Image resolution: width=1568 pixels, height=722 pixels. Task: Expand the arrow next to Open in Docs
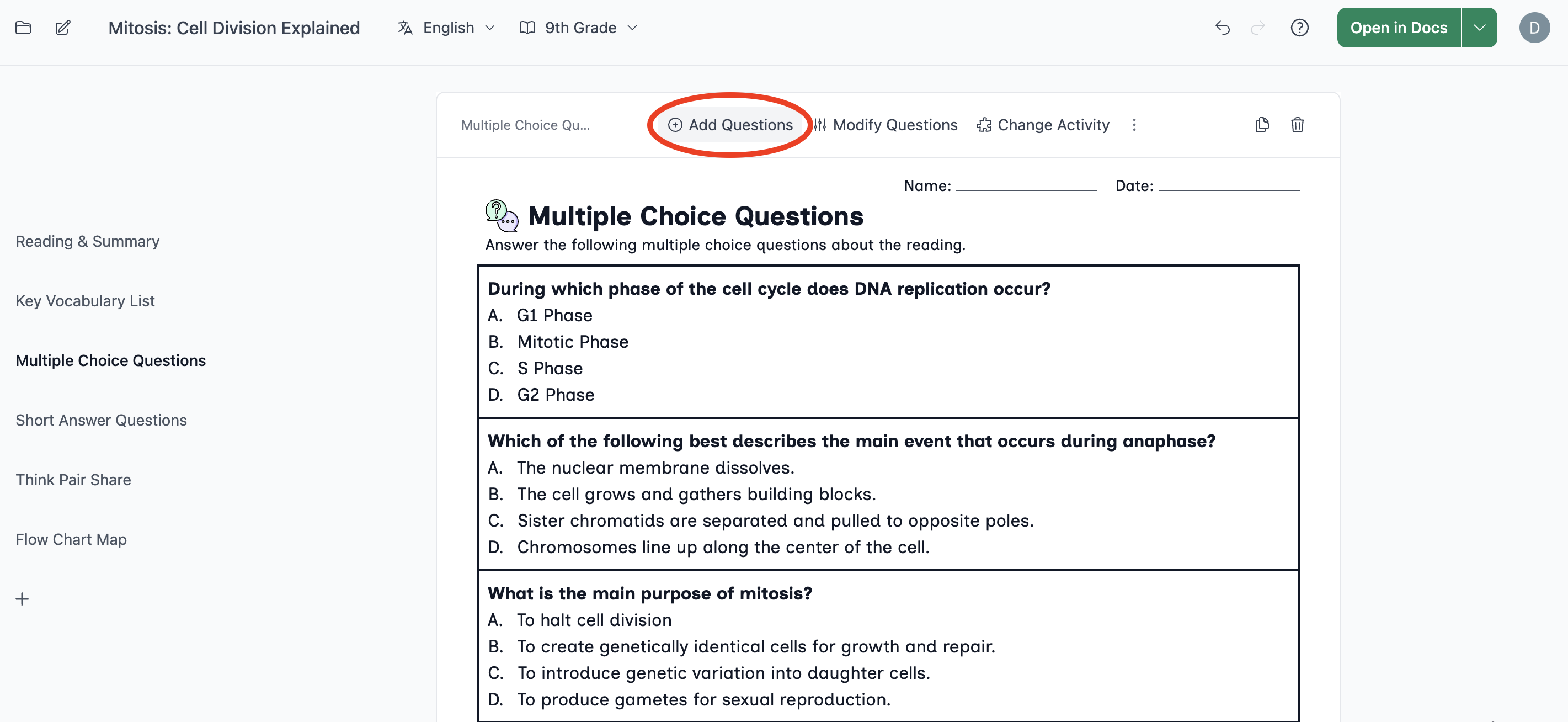click(1479, 28)
